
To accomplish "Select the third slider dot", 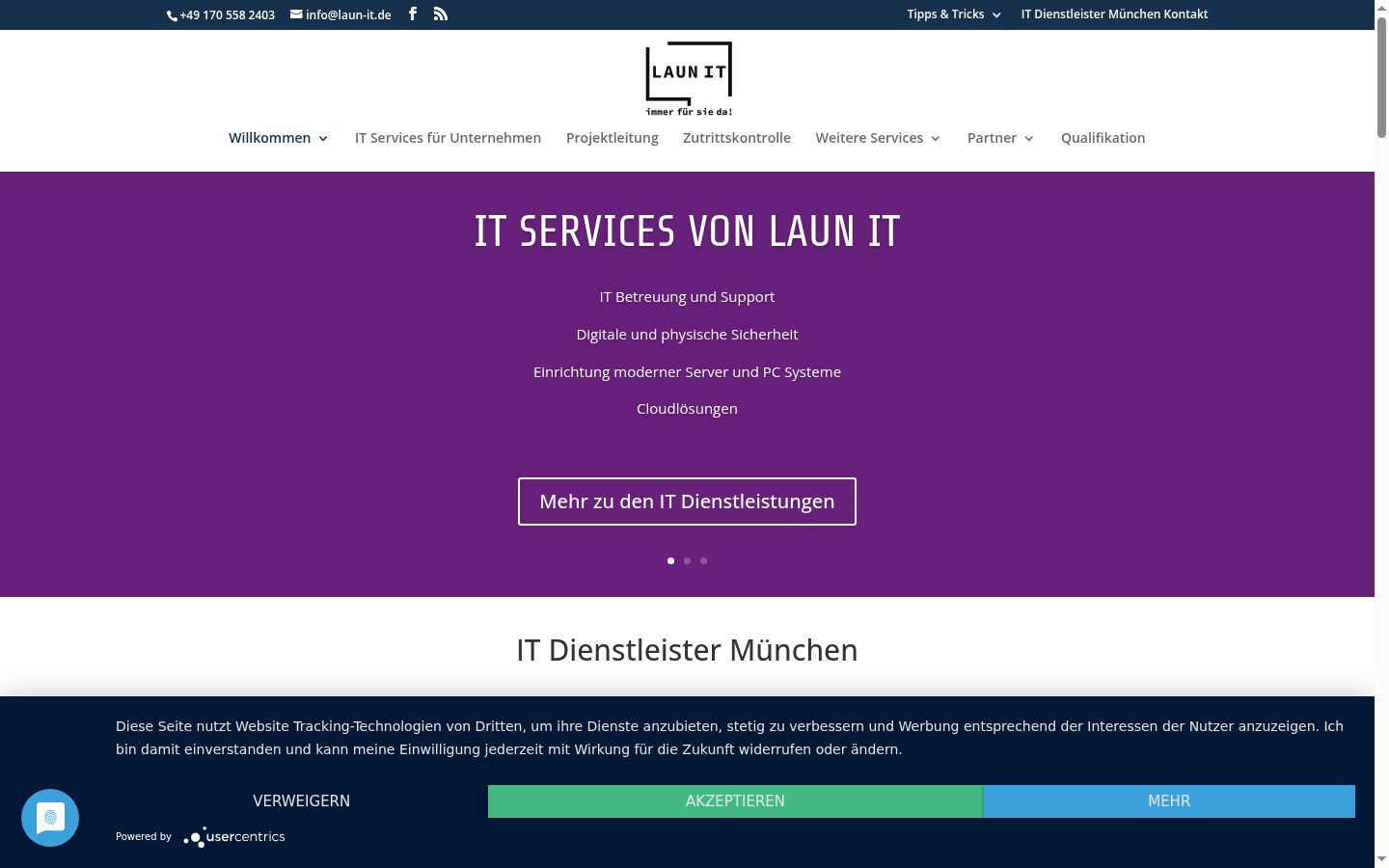I will click(703, 560).
